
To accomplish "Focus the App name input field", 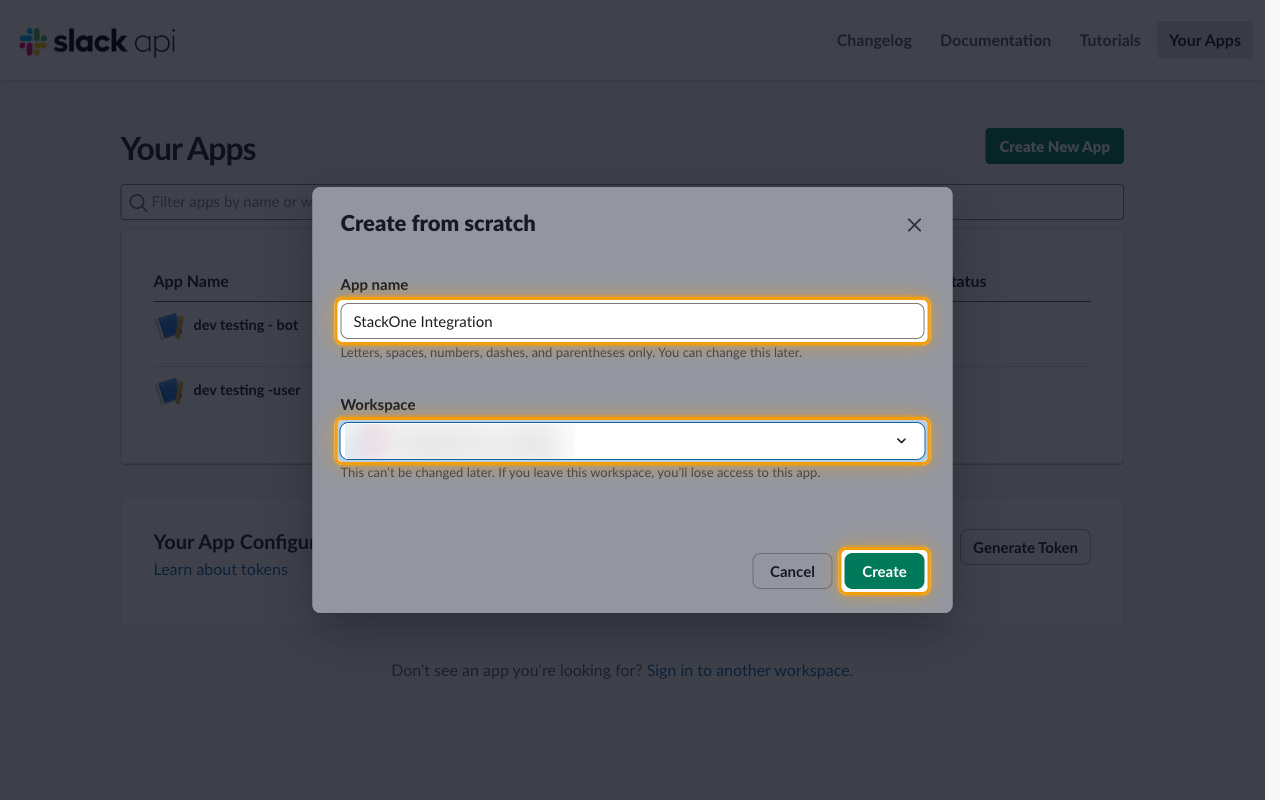I will (632, 321).
